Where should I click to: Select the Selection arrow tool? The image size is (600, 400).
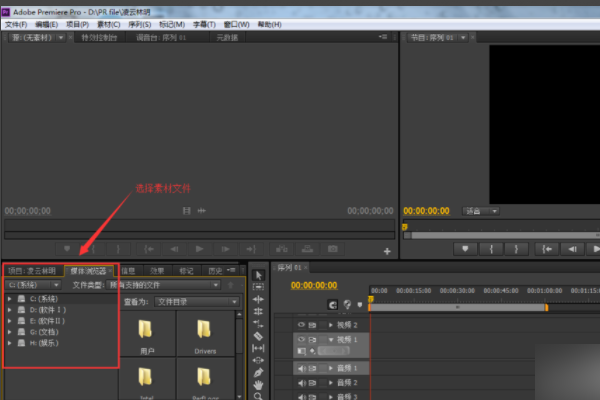coord(258,275)
